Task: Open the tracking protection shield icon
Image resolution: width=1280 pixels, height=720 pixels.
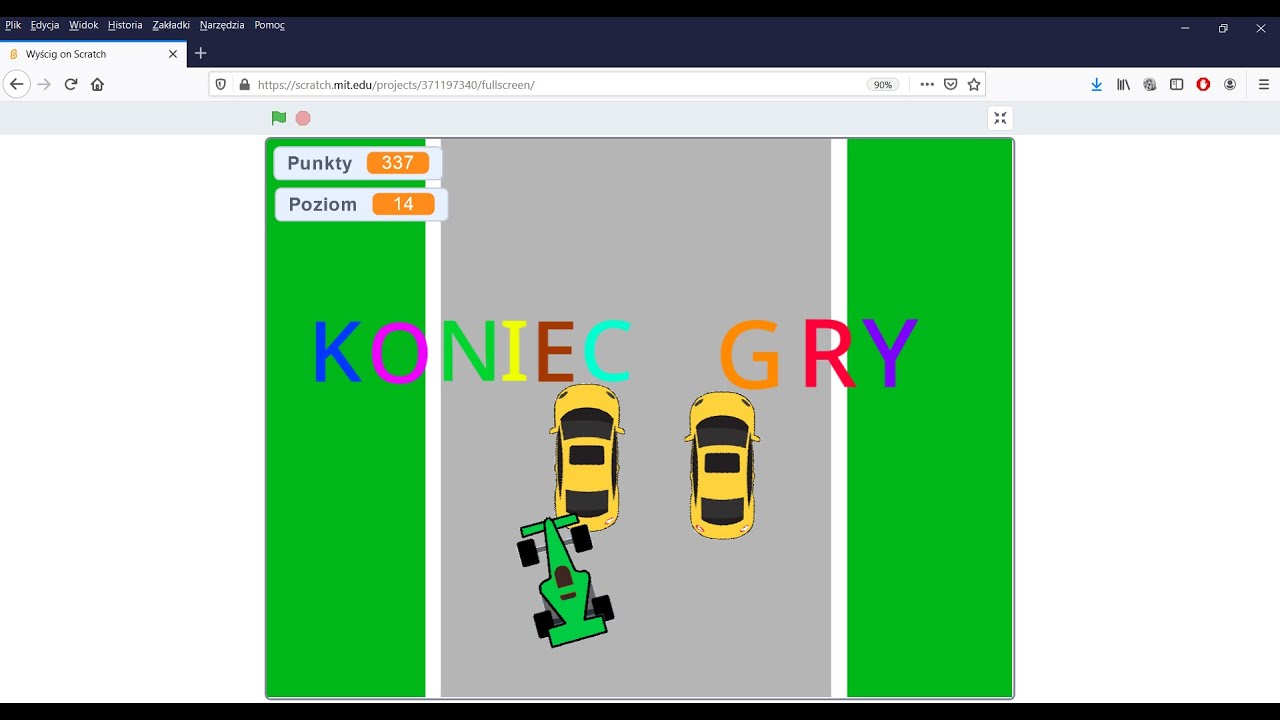Action: [x=221, y=85]
